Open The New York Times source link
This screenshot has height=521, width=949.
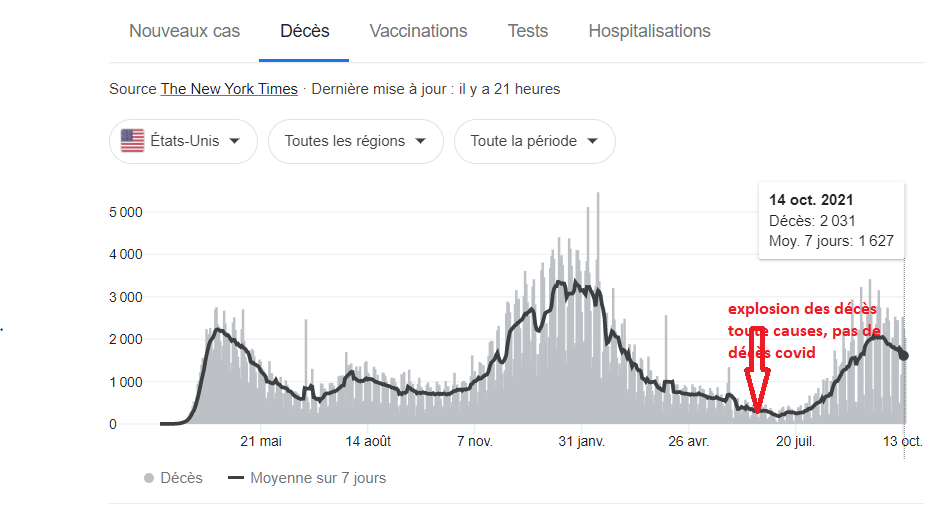click(229, 89)
